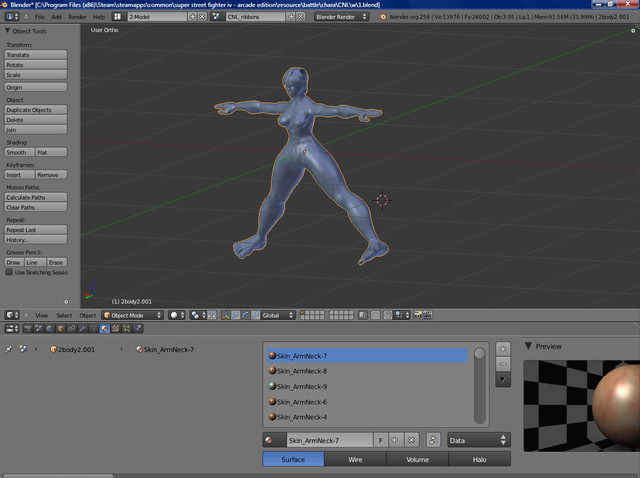
Task: Switch to the Wire material type tab
Action: (355, 459)
